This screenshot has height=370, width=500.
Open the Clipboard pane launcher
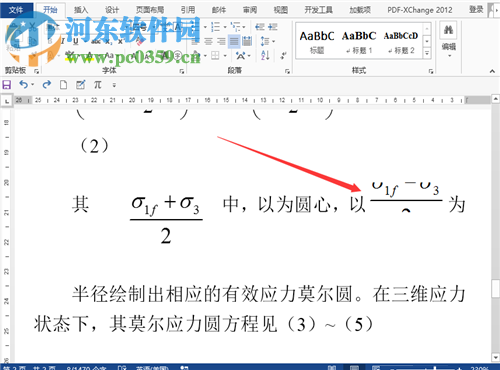tap(36, 71)
